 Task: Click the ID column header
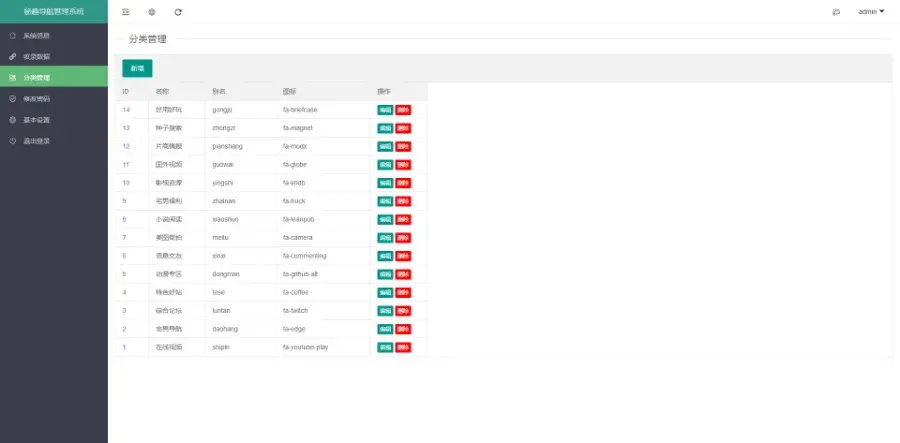126,92
